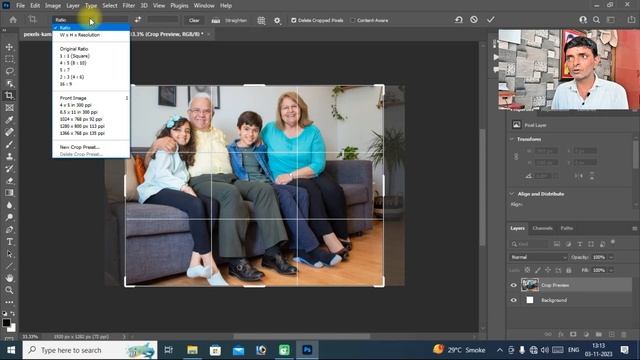The height and width of the screenshot is (360, 640).
Task: Swap width and height crop values
Action: (x=138, y=20)
